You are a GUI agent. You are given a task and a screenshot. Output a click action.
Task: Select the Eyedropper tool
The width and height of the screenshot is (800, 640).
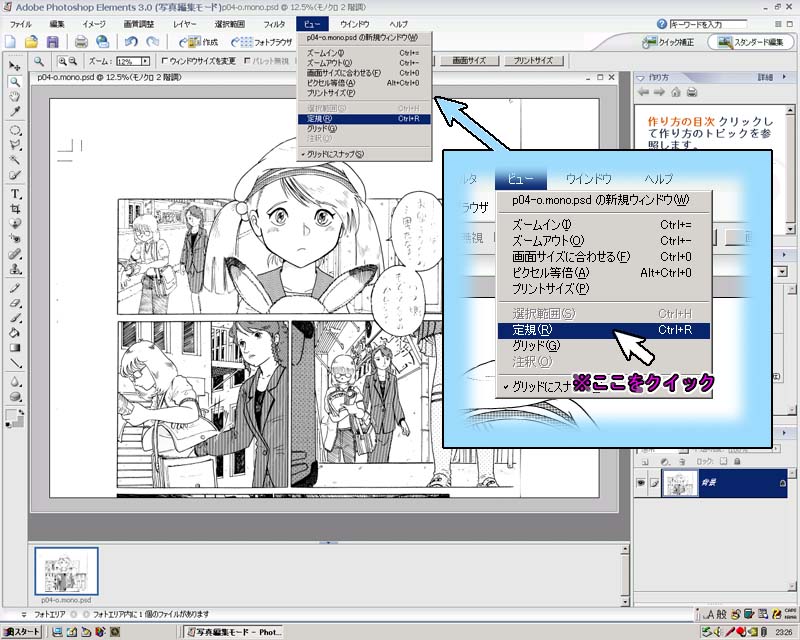(15, 111)
